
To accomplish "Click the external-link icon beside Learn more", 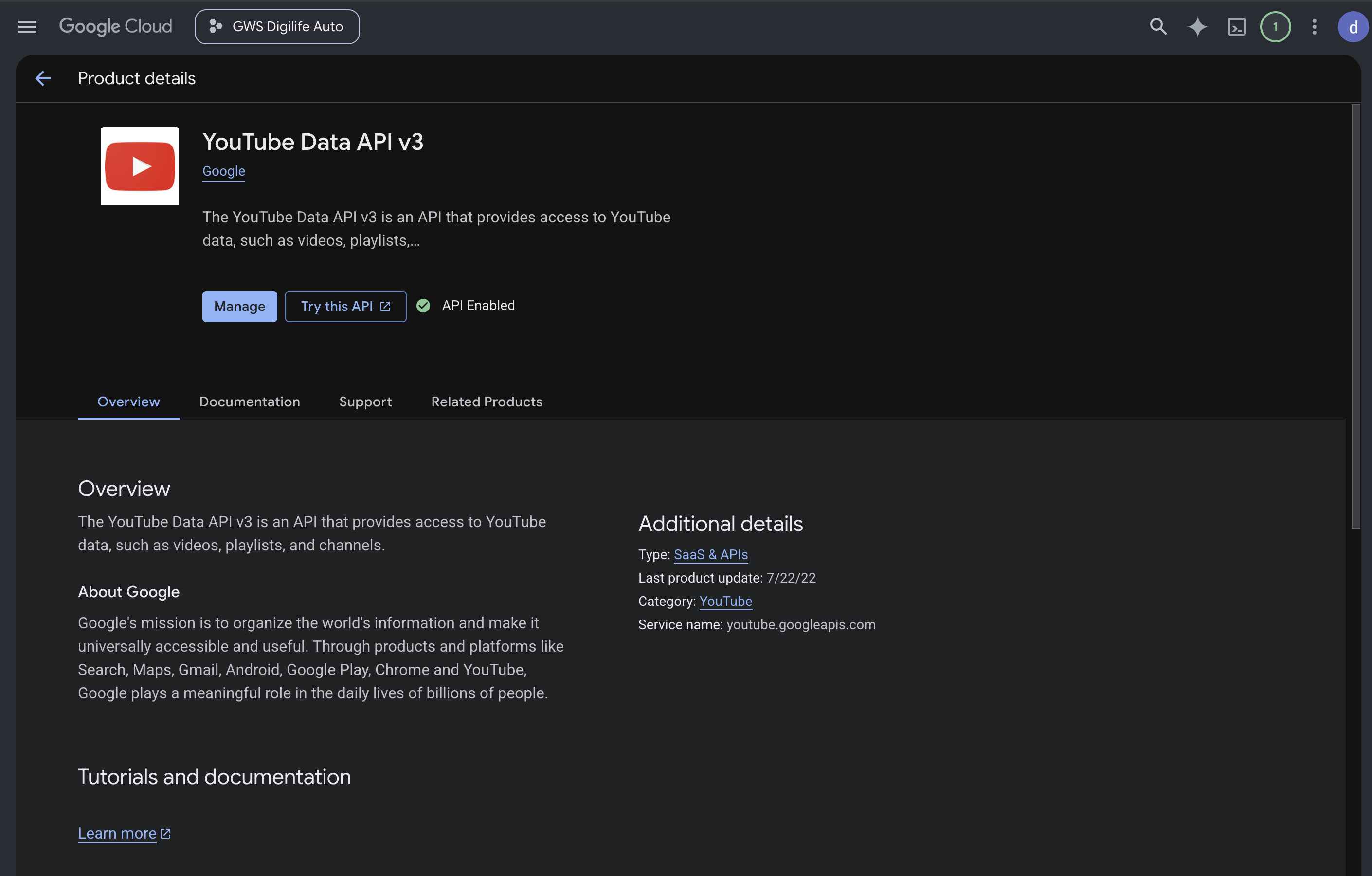I will click(166, 833).
